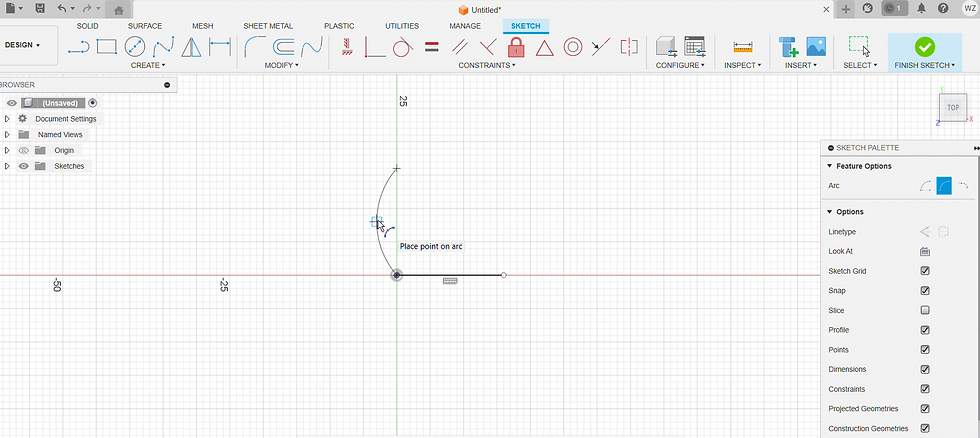Click the TOP face of the ViewCube
Image resolution: width=980 pixels, height=438 pixels.
(952, 107)
